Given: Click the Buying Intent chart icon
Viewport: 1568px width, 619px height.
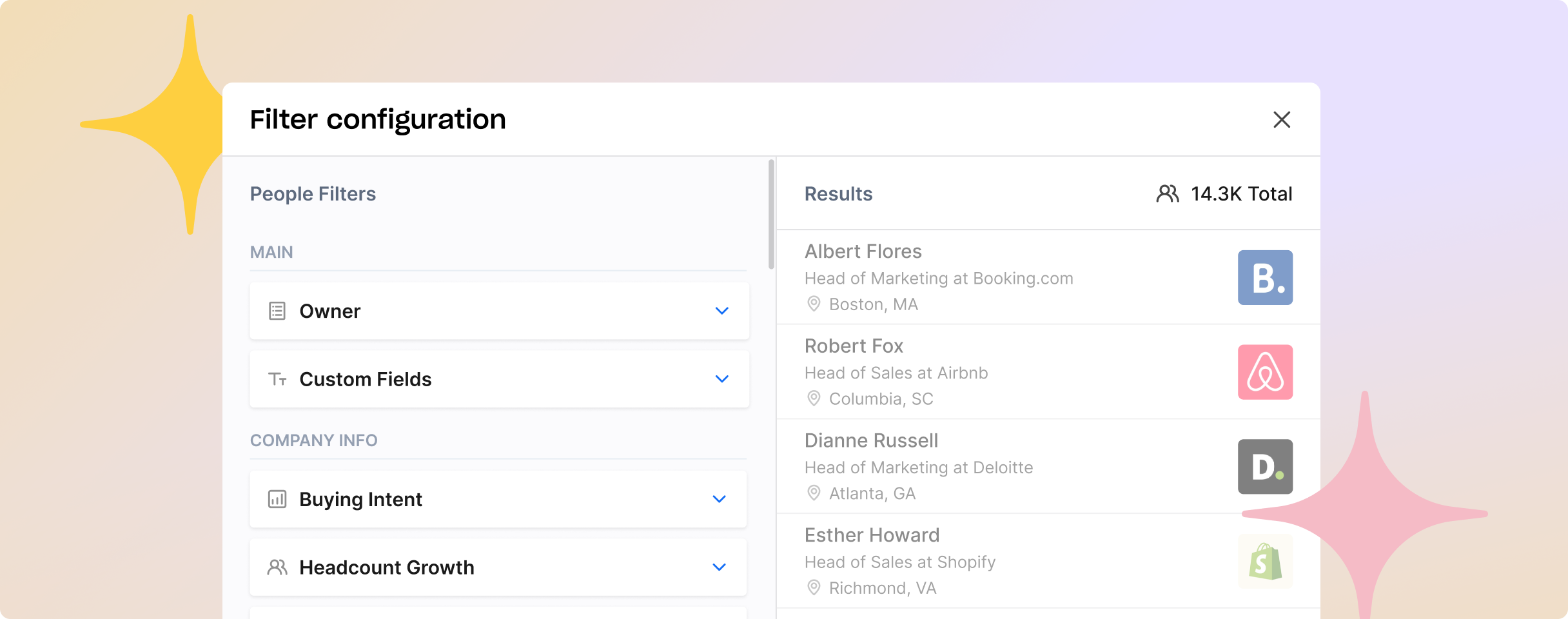Looking at the screenshot, I should (277, 499).
